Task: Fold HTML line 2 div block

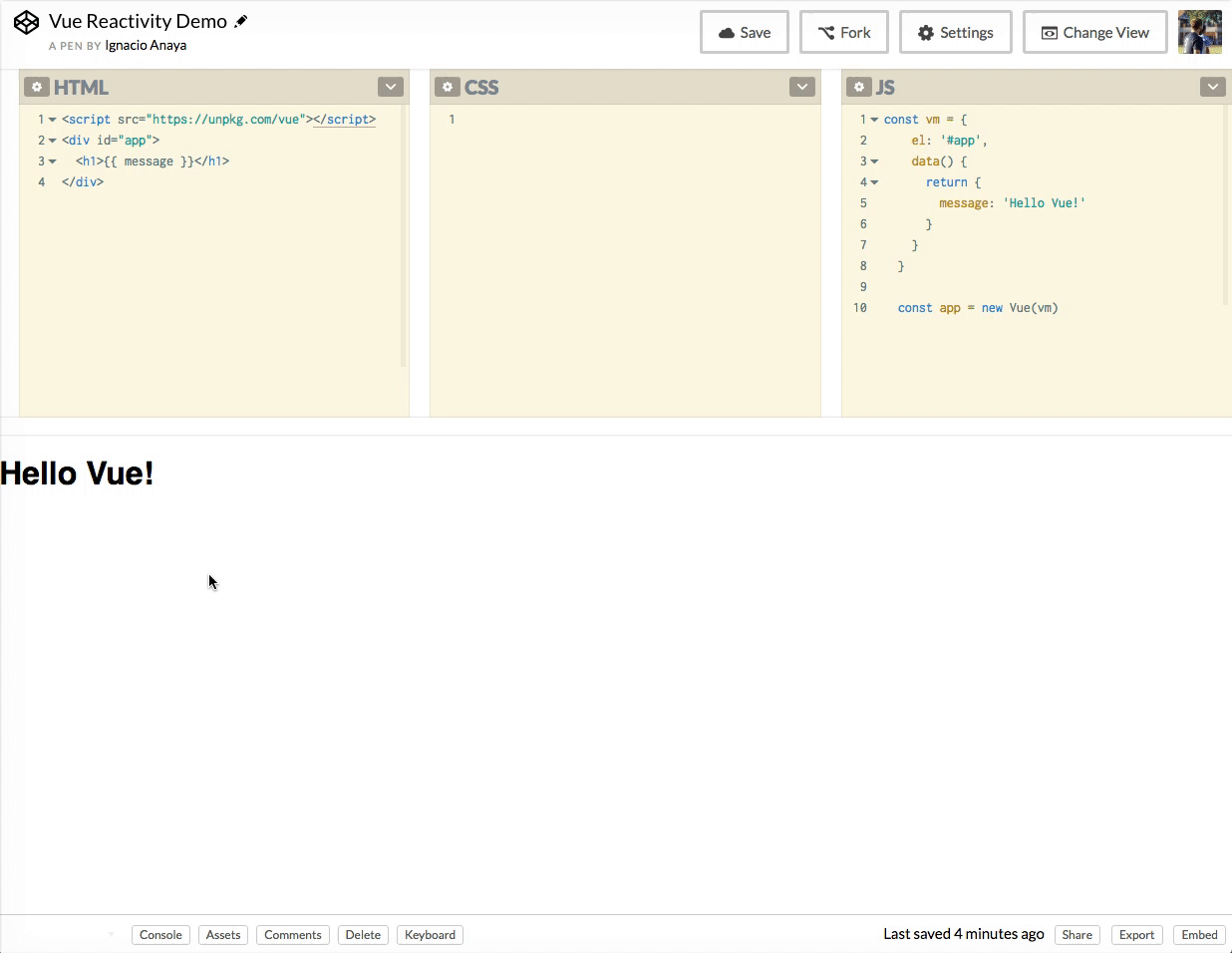Action: (x=53, y=141)
